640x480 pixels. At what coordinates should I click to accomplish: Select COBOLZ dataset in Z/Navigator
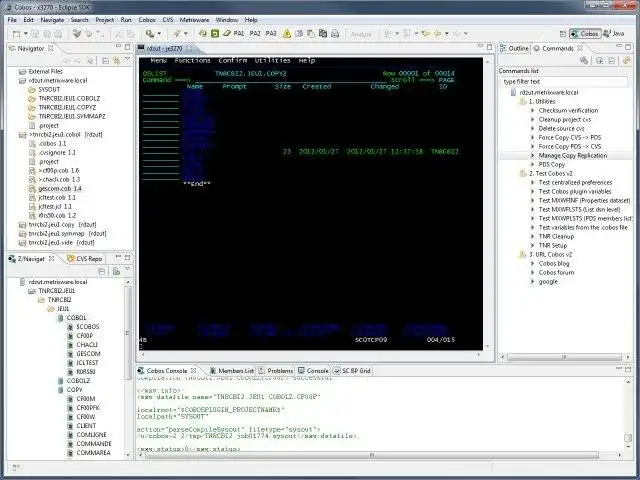coord(78,380)
